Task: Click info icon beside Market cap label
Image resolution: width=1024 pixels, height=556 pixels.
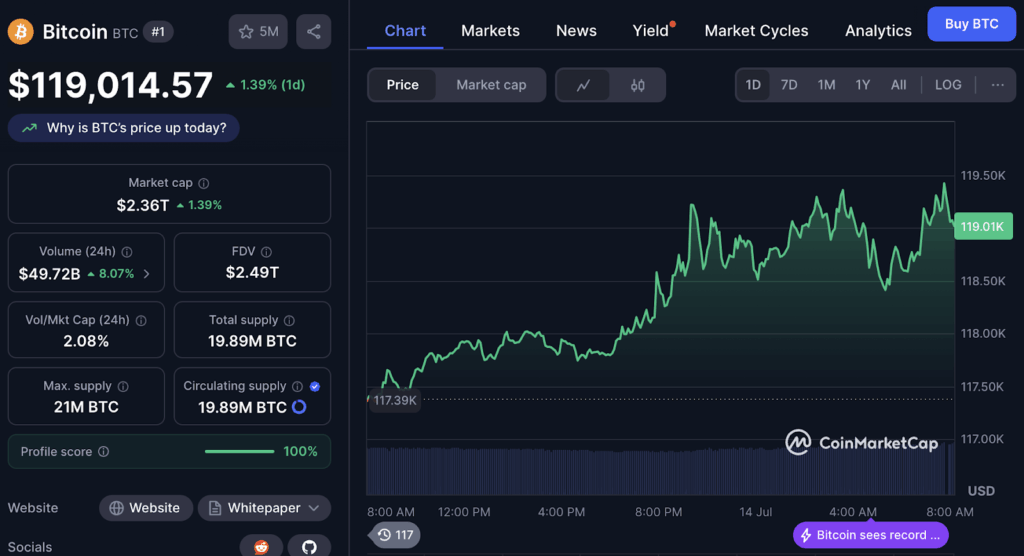Action: tap(204, 184)
